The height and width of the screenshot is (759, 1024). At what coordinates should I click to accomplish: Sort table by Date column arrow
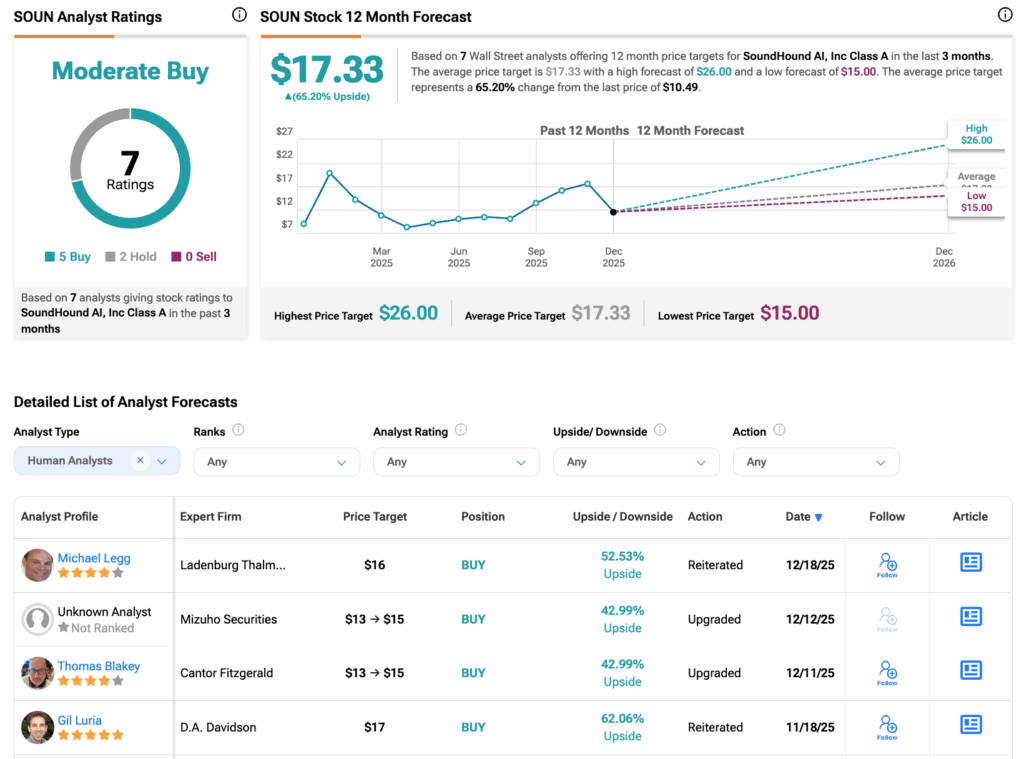819,518
